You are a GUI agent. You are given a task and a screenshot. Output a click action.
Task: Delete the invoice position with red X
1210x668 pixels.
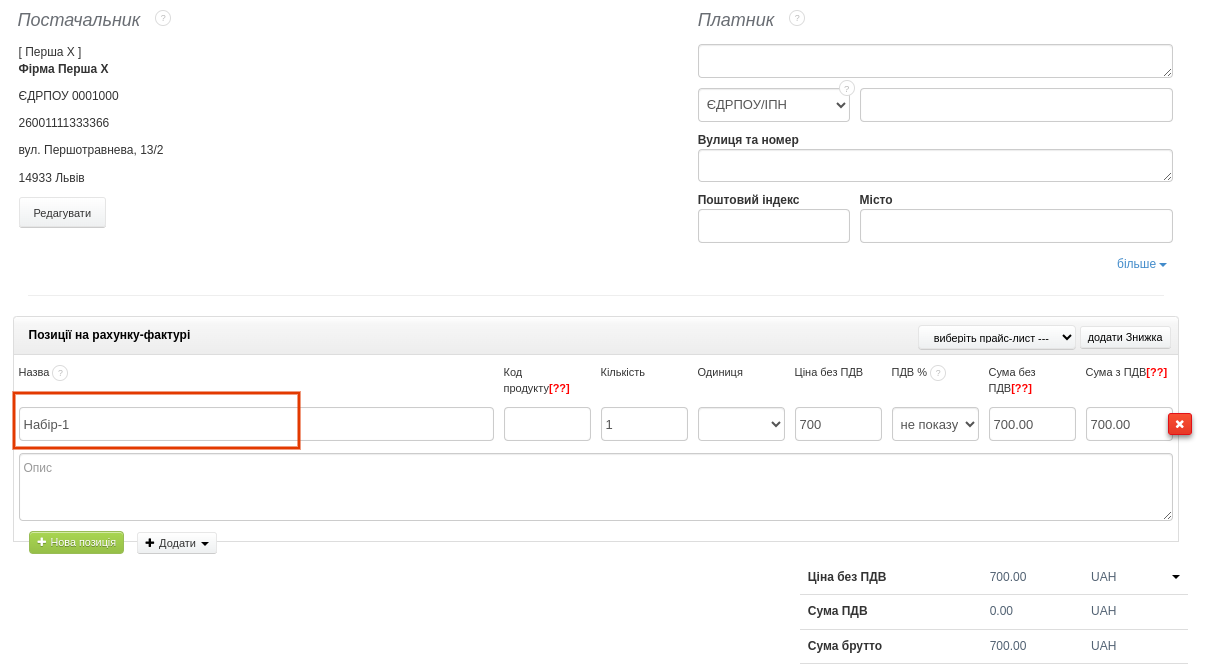[1179, 424]
